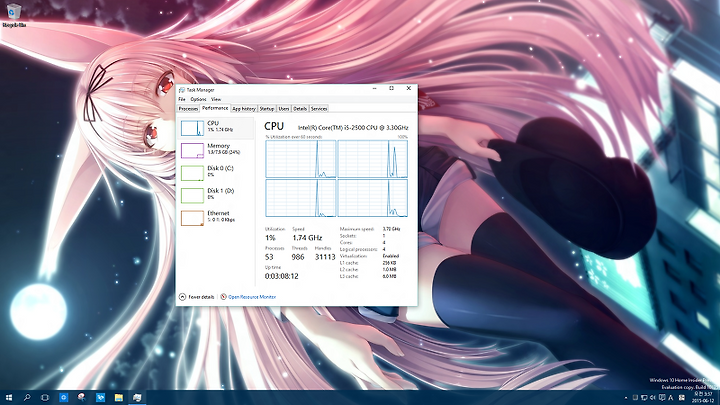Click the volume speaker tray icon
Viewport: 720px width, 405px height.
click(652, 398)
